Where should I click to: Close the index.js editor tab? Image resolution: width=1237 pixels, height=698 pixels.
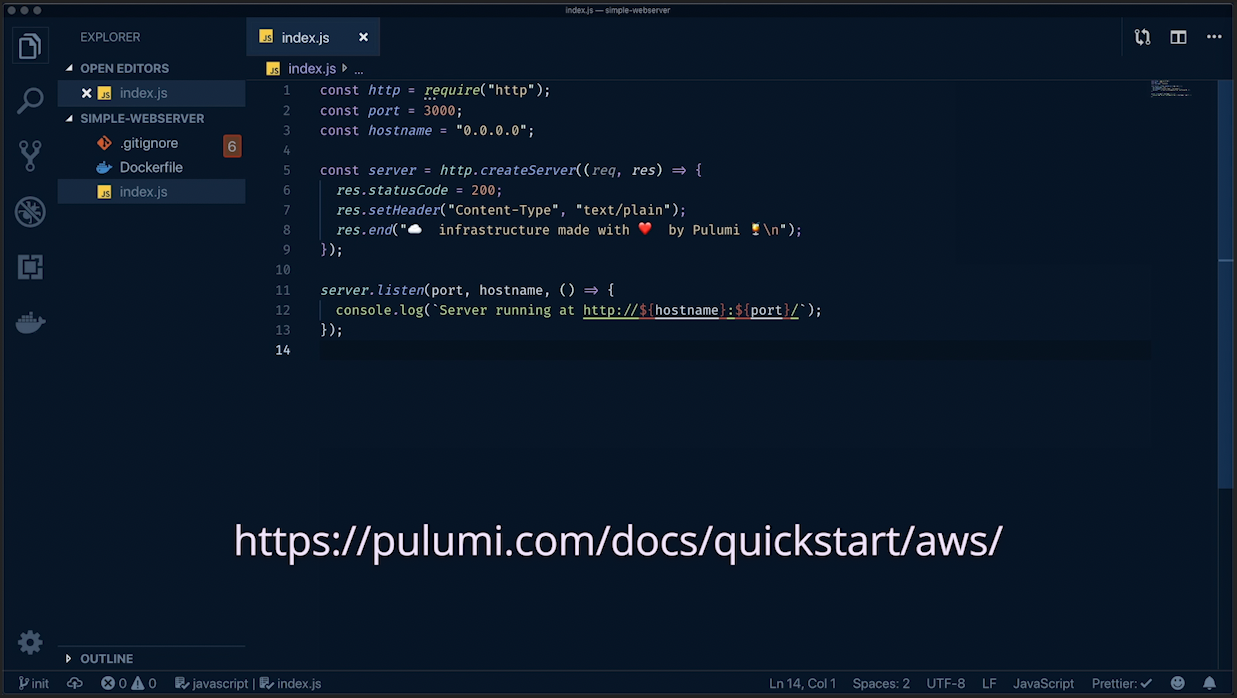pos(363,37)
